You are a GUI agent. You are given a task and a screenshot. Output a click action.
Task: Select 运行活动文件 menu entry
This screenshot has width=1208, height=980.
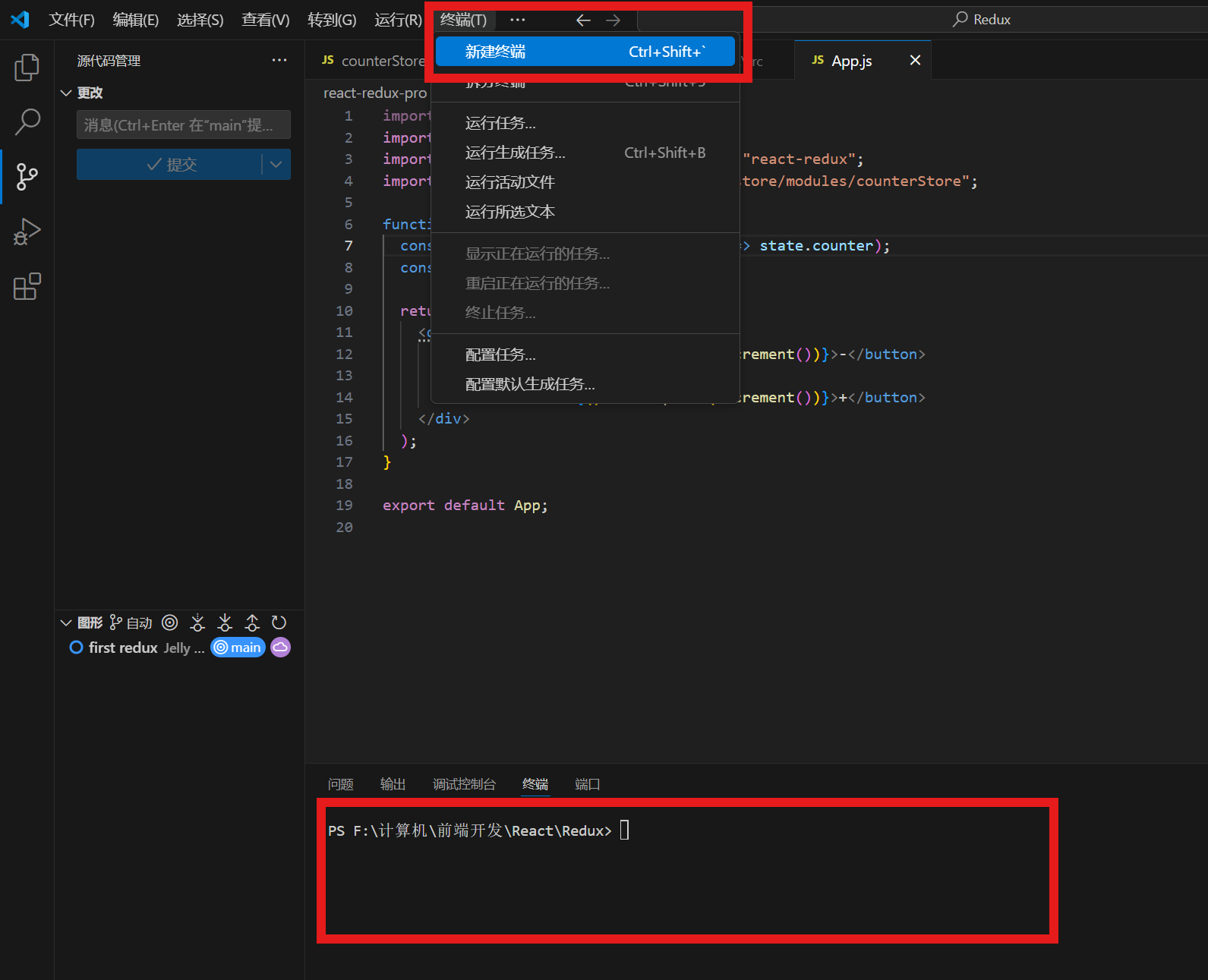click(x=585, y=182)
